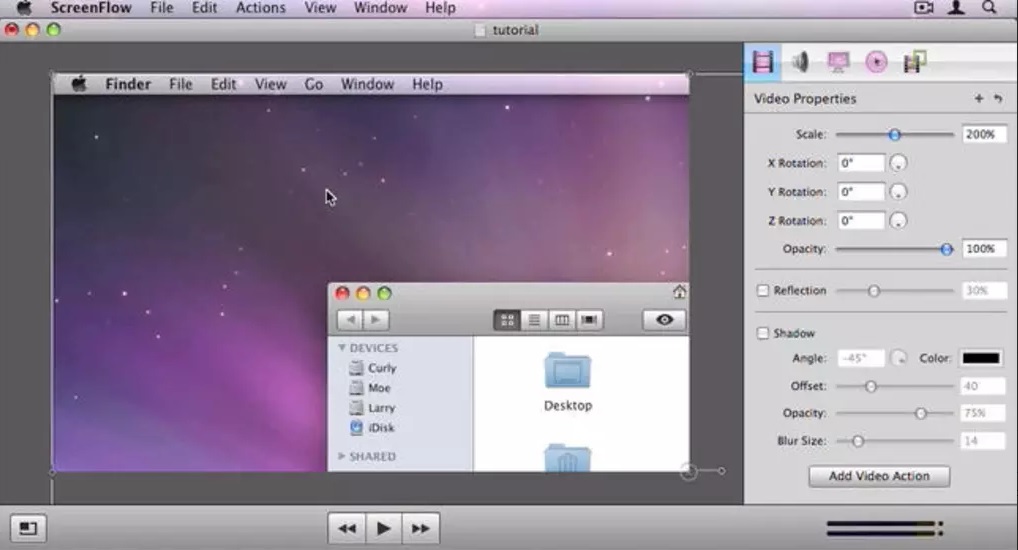Switch to the Audio Properties speaker icon
Viewport: 1018px width, 550px height.
801,62
